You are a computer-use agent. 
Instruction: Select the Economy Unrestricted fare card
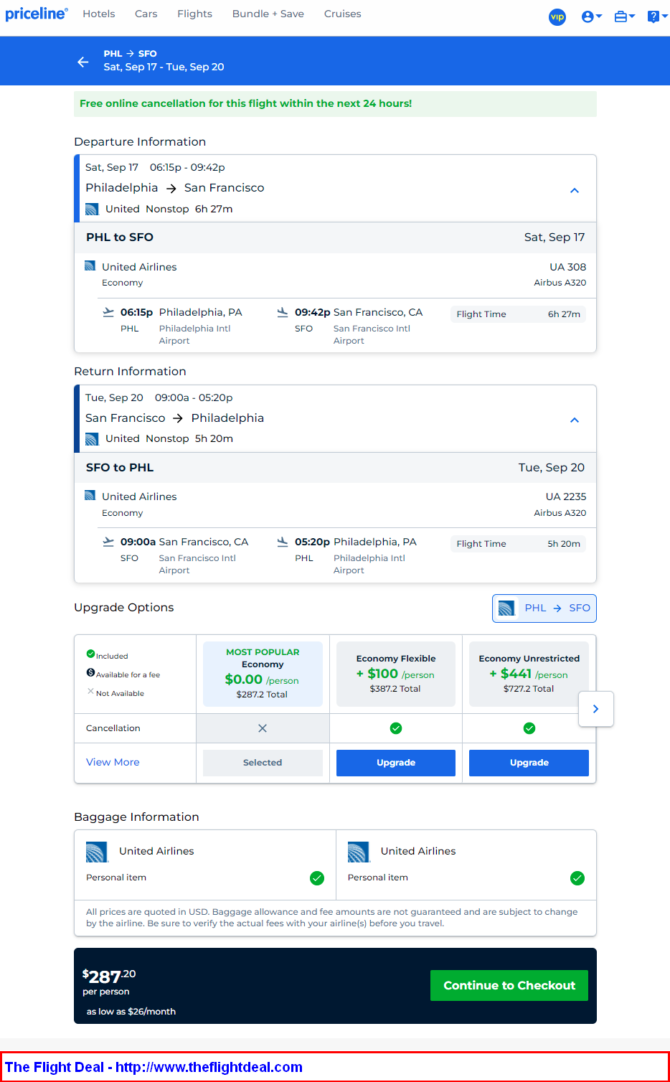pyautogui.click(x=529, y=673)
